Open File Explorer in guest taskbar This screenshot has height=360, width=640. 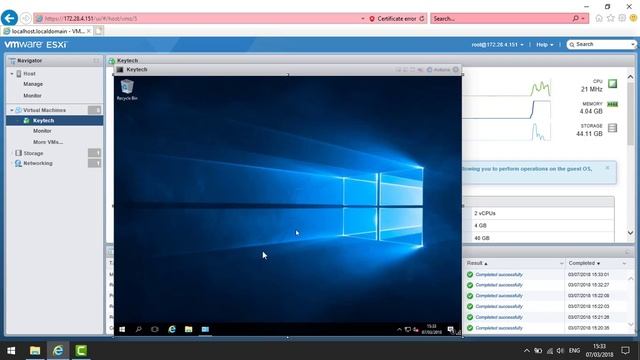[189, 329]
